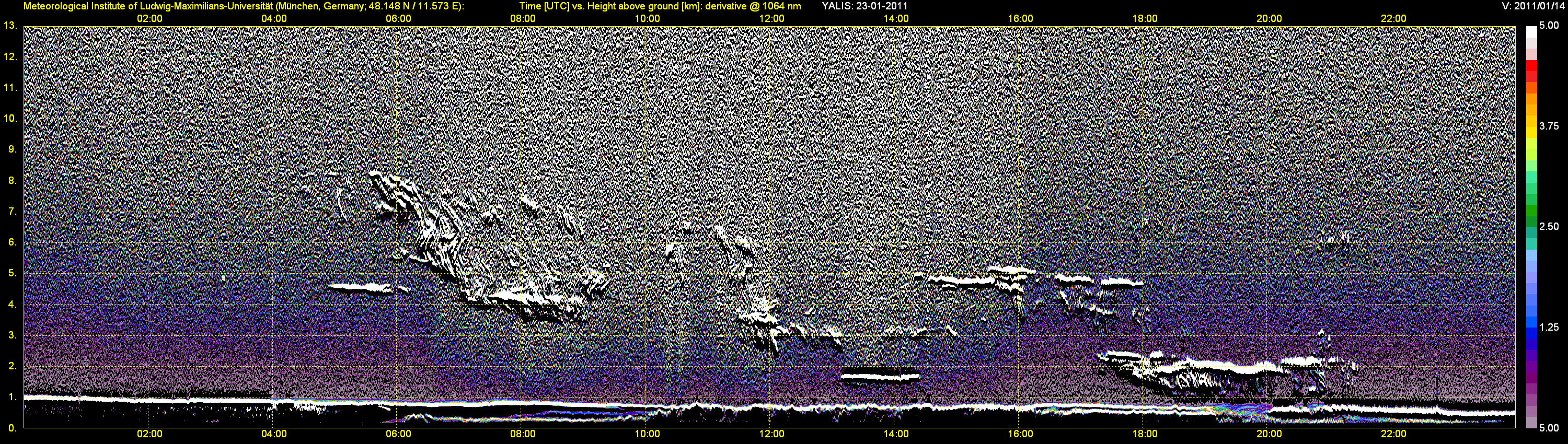
Task: Click the 10. km height axis label
Action: coord(10,118)
